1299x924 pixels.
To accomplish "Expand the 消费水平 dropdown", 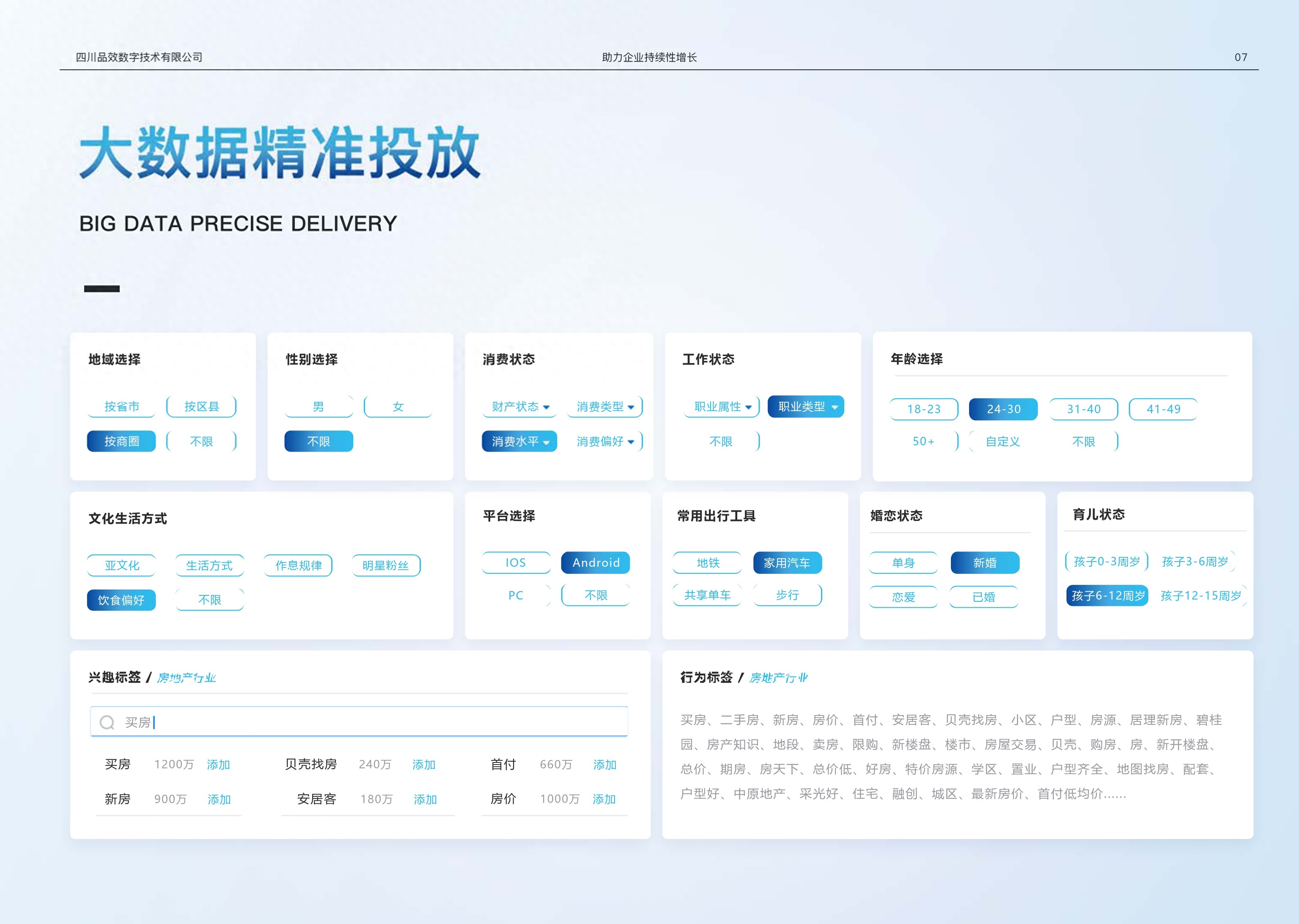I will tap(519, 441).
